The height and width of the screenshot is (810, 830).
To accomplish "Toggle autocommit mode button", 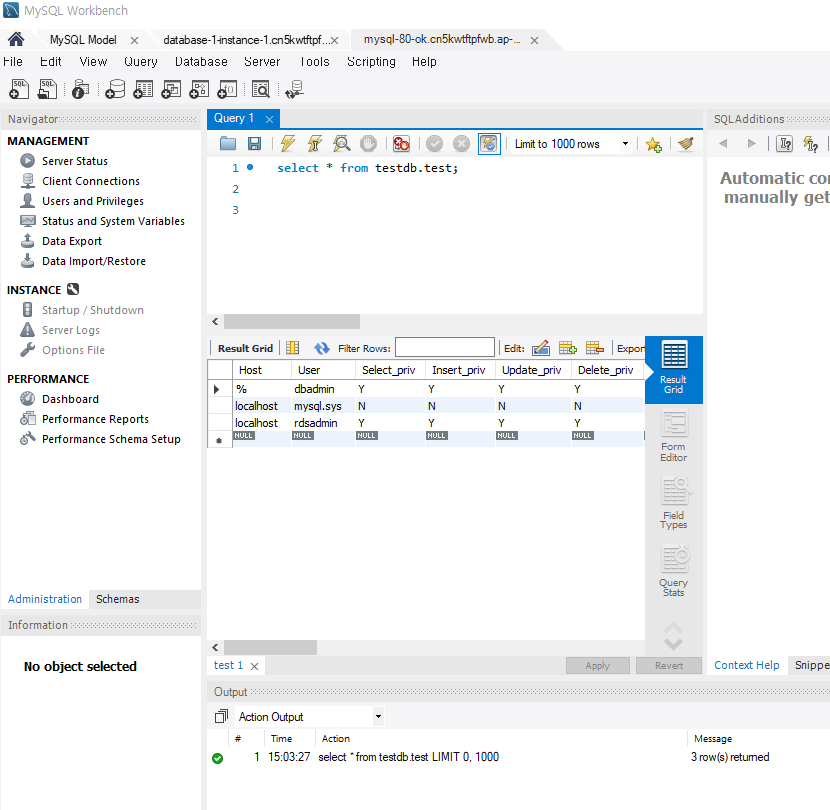I will point(489,143).
